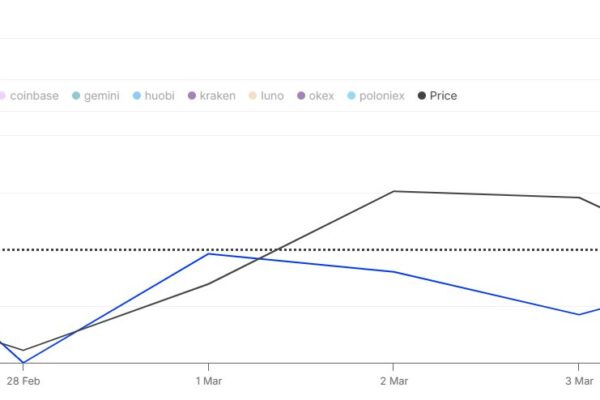The image size is (600, 400).
Task: Select the 3 Mar axis label
Action: pyautogui.click(x=579, y=381)
